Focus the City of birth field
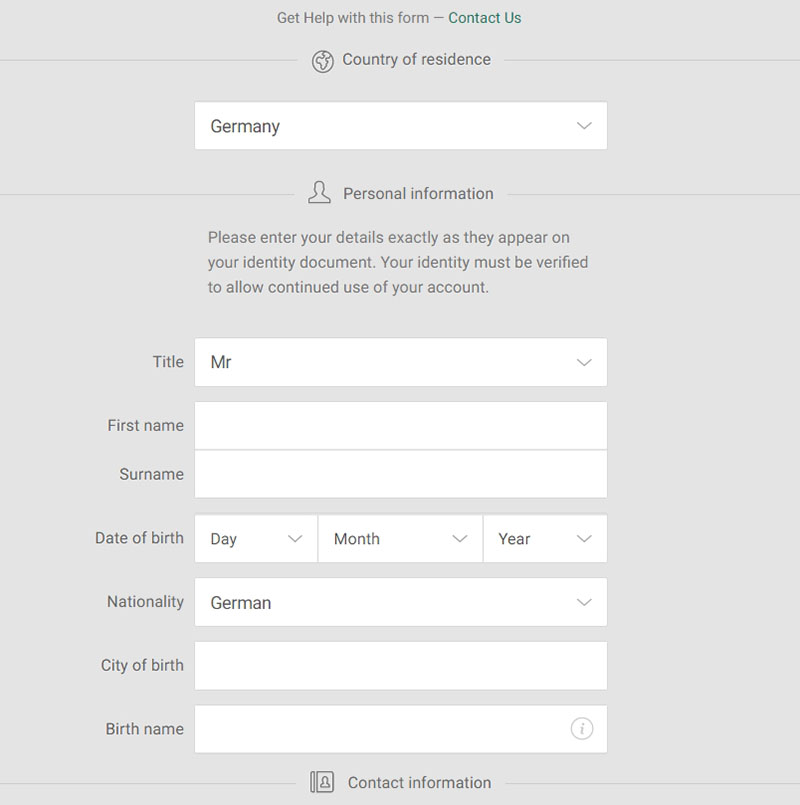 click(x=401, y=666)
